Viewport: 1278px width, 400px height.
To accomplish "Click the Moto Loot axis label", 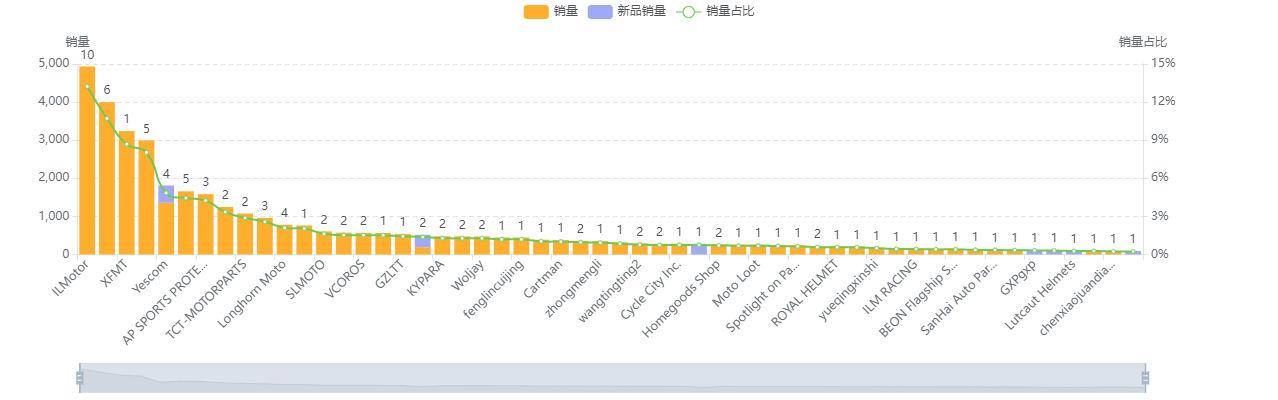I will (737, 284).
